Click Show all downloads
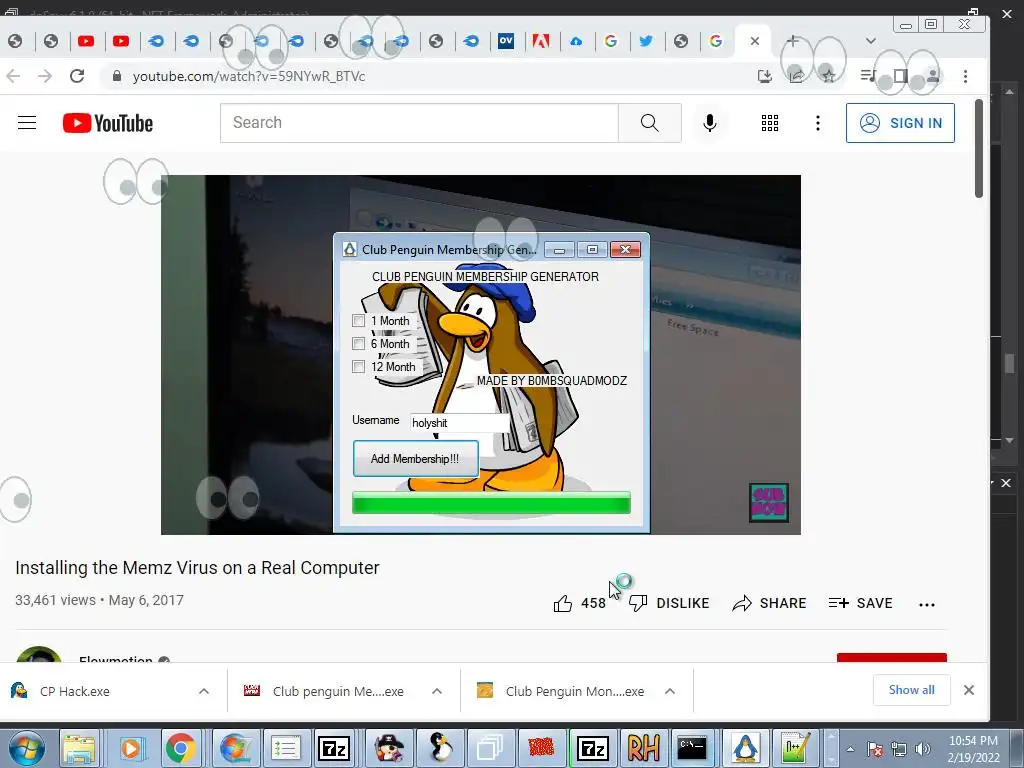Image resolution: width=1024 pixels, height=768 pixels. [912, 690]
